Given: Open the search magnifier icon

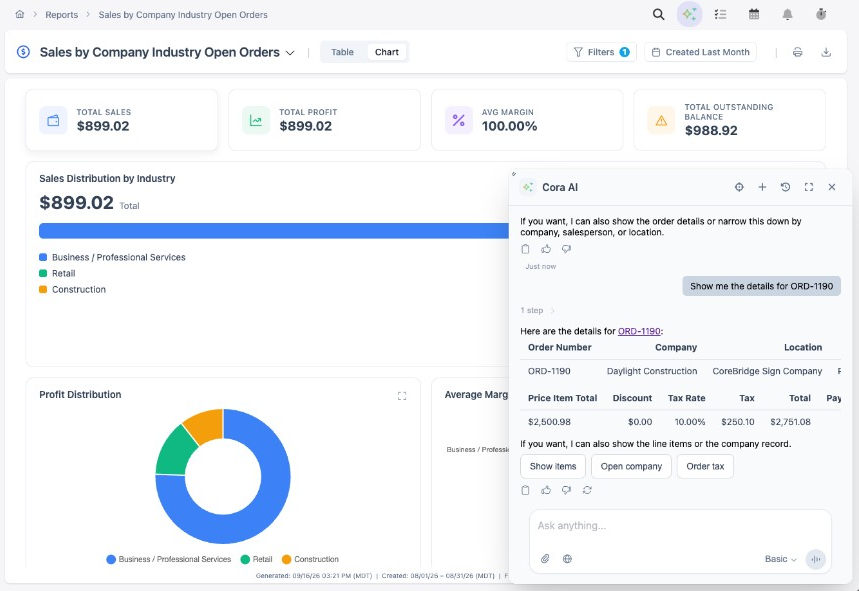Looking at the screenshot, I should [658, 14].
